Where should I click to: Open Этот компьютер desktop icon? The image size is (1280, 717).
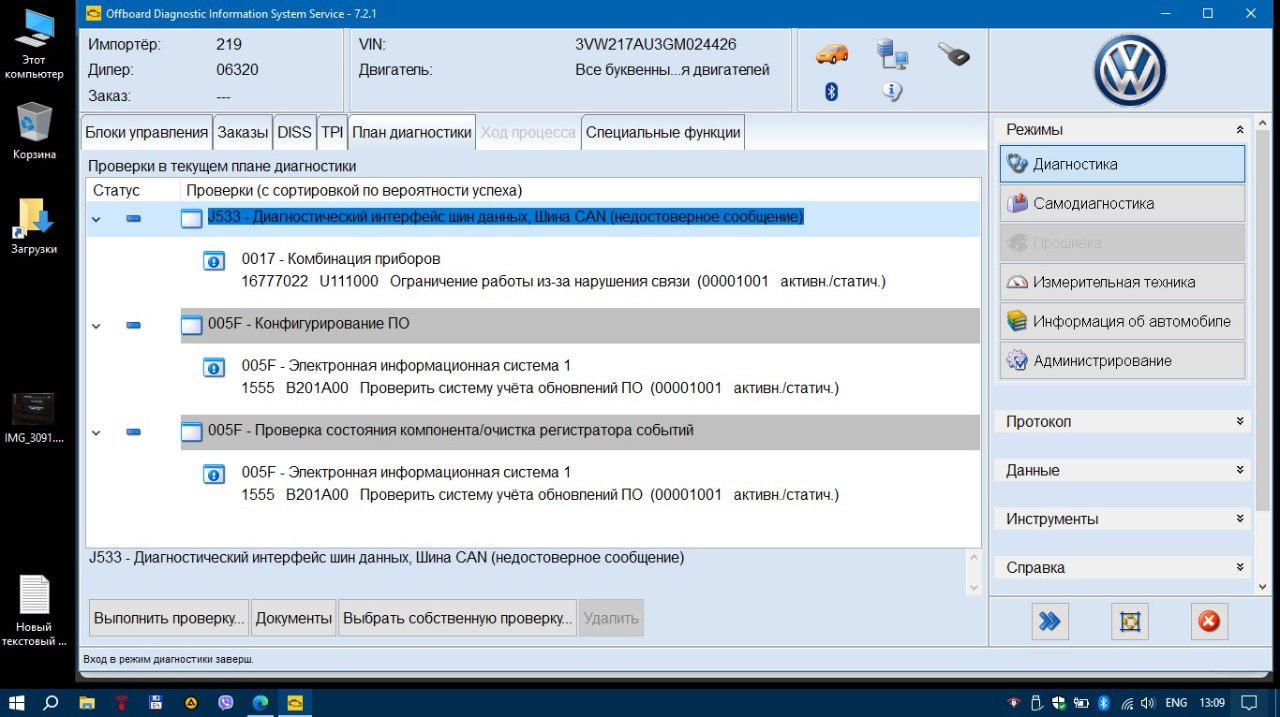(34, 45)
